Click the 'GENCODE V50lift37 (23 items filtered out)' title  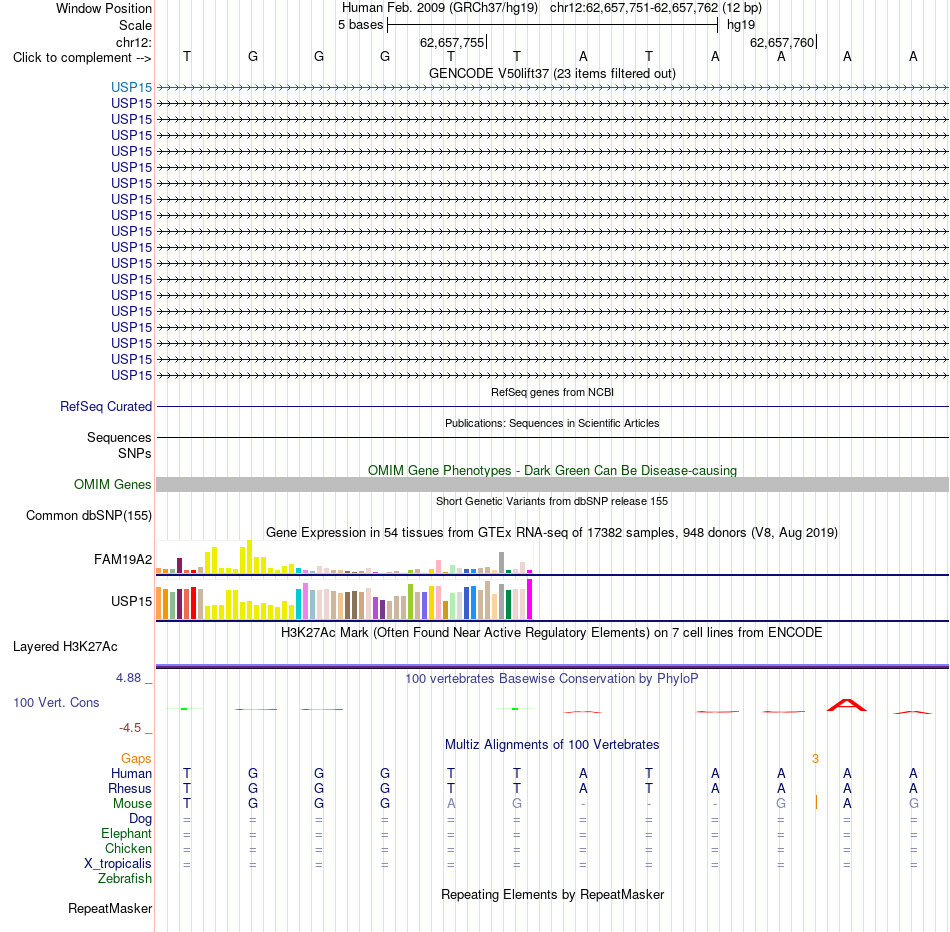click(552, 73)
